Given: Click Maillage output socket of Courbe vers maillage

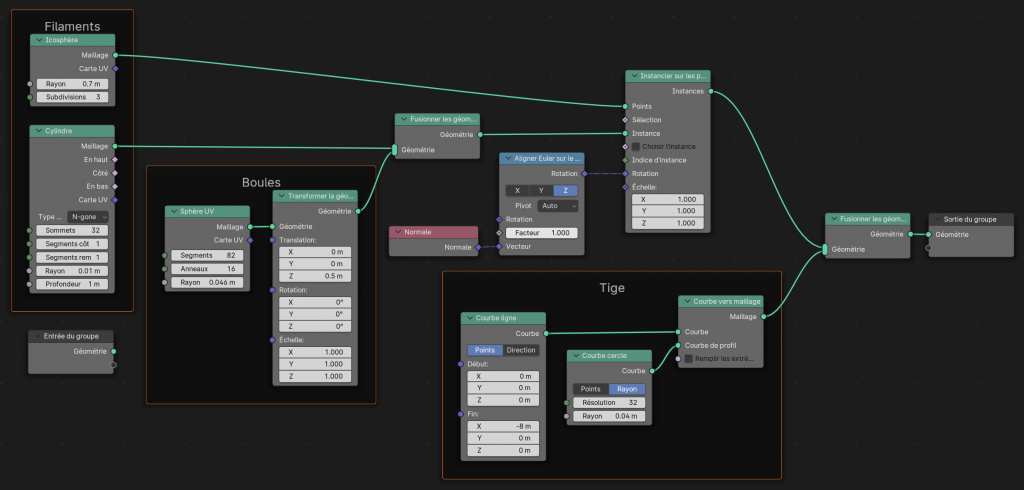Looking at the screenshot, I should click(x=763, y=316).
